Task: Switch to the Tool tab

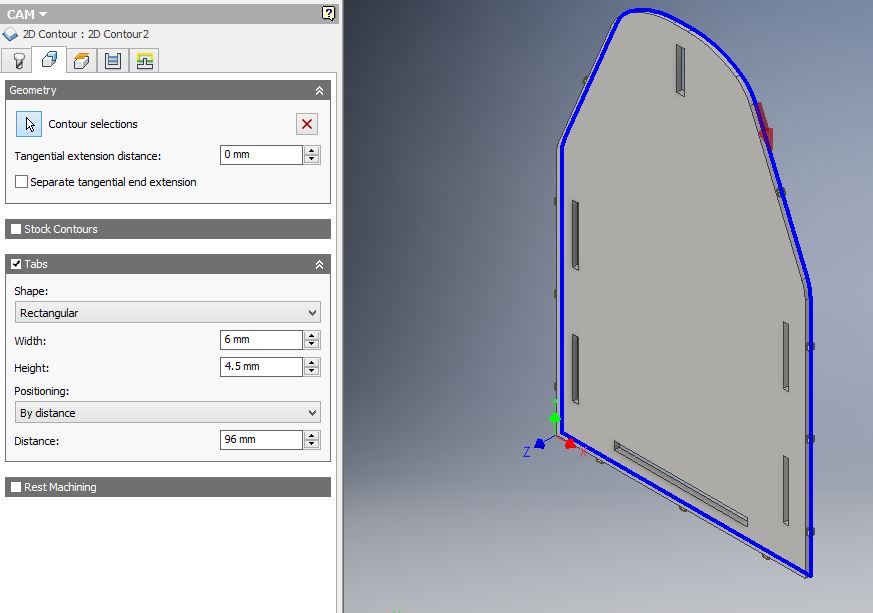Action: click(17, 60)
